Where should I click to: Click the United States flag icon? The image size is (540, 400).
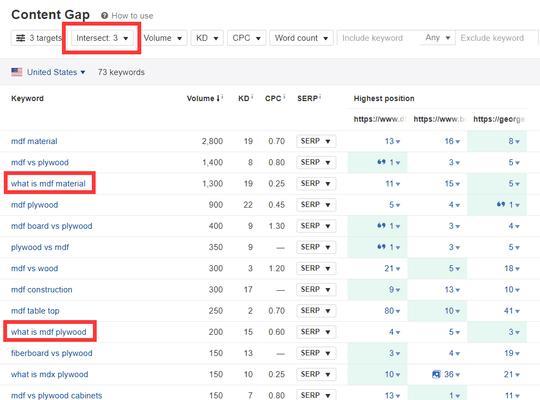click(x=17, y=72)
